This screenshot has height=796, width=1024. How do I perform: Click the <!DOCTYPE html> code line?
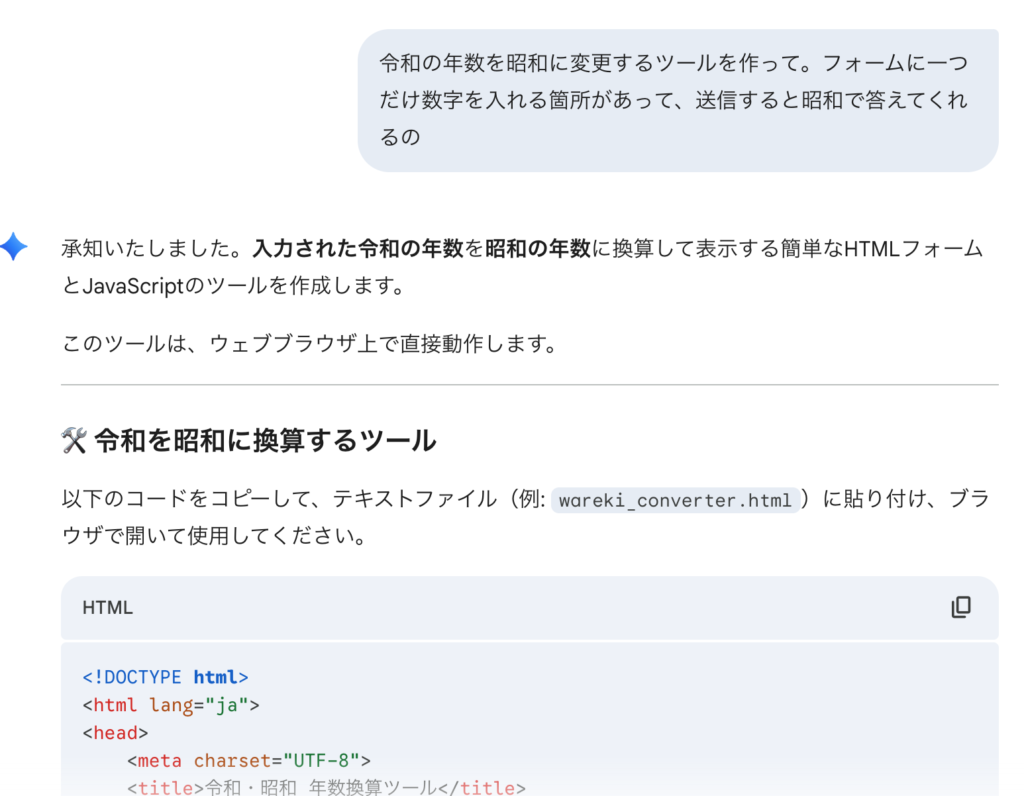point(165,677)
